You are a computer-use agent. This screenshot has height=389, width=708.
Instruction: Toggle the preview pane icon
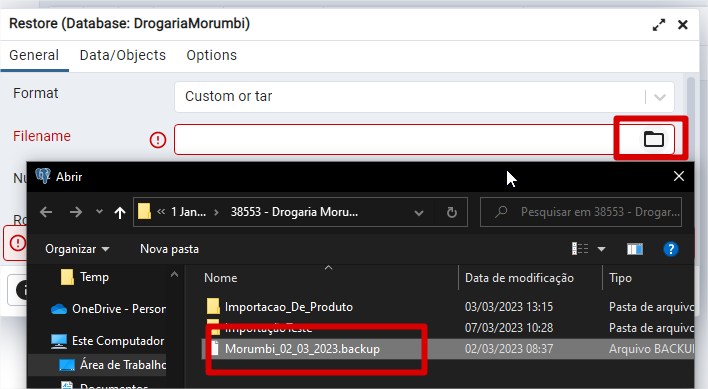pos(635,249)
